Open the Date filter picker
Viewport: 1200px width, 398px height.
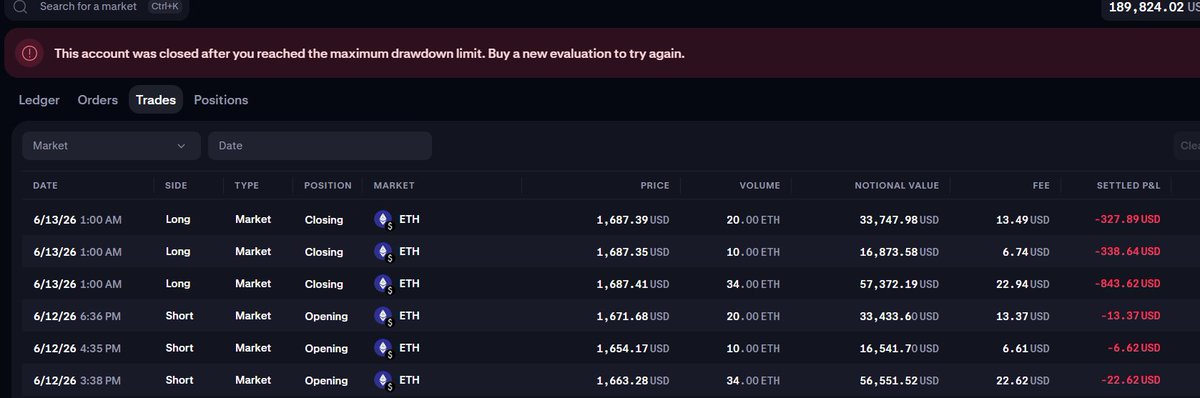point(320,146)
